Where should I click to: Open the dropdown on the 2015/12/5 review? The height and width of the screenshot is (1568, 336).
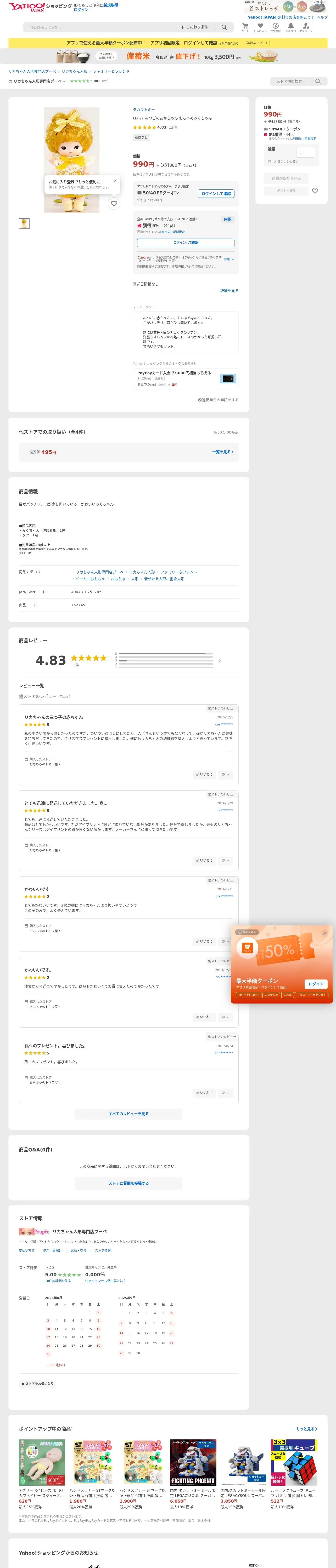(225, 774)
